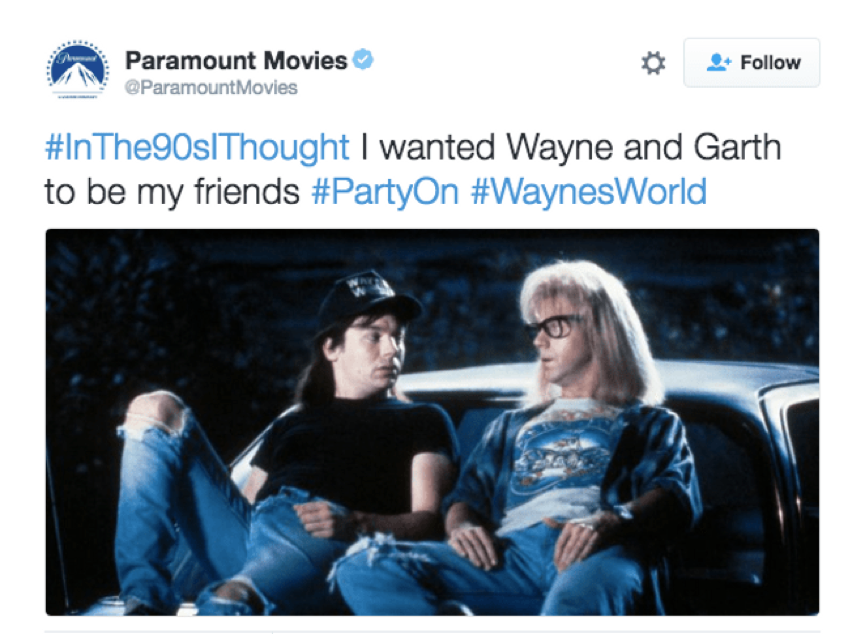Open the #InThe90sIThought hashtag
The width and height of the screenshot is (865, 634).
[x=197, y=147]
